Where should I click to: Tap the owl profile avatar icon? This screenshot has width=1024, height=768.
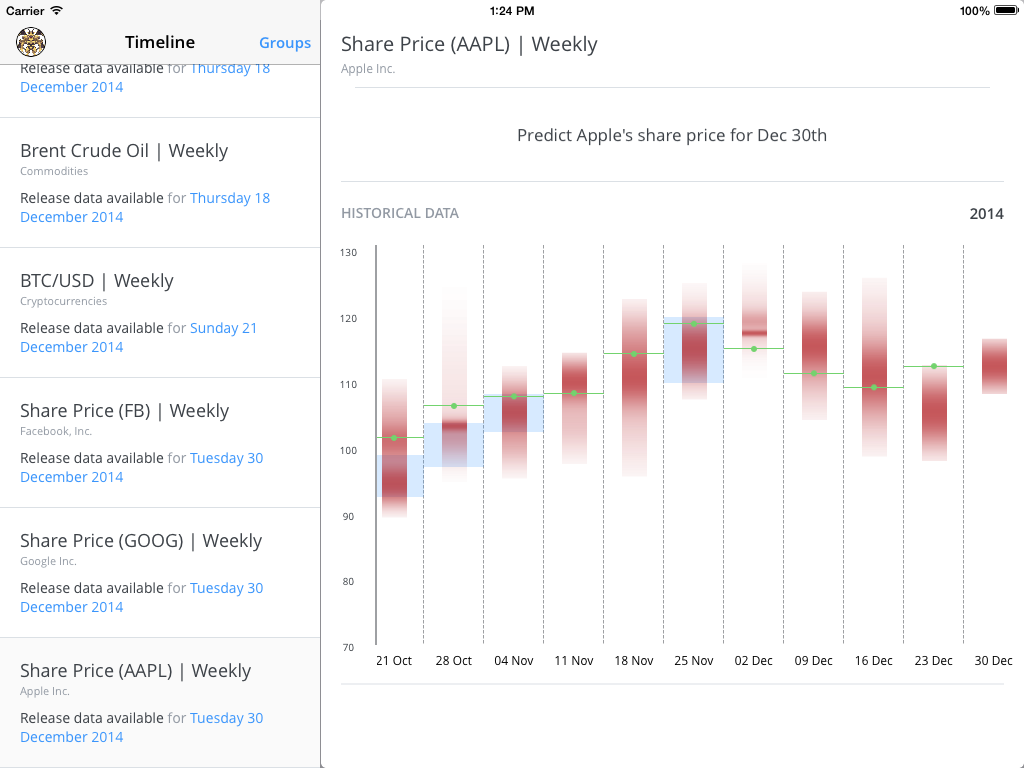tap(31, 42)
